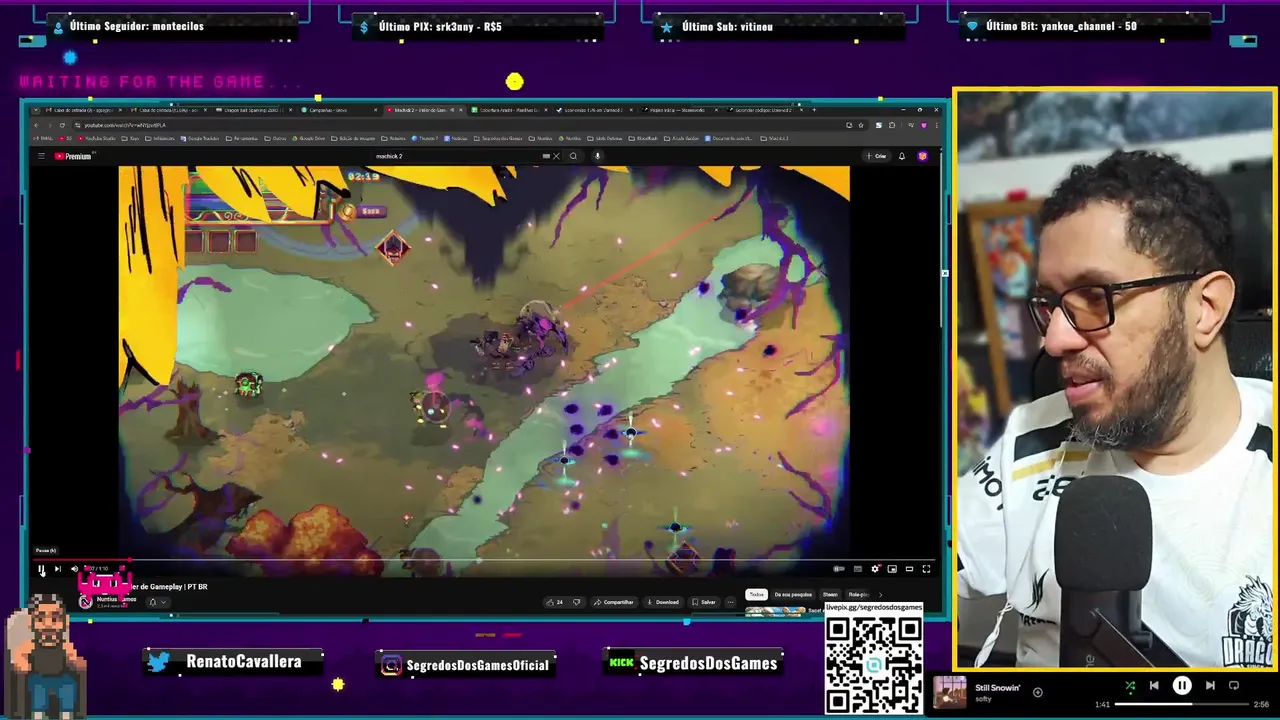The width and height of the screenshot is (1280, 720).
Task: Switch to the Campanhas browser tab
Action: 338,110
